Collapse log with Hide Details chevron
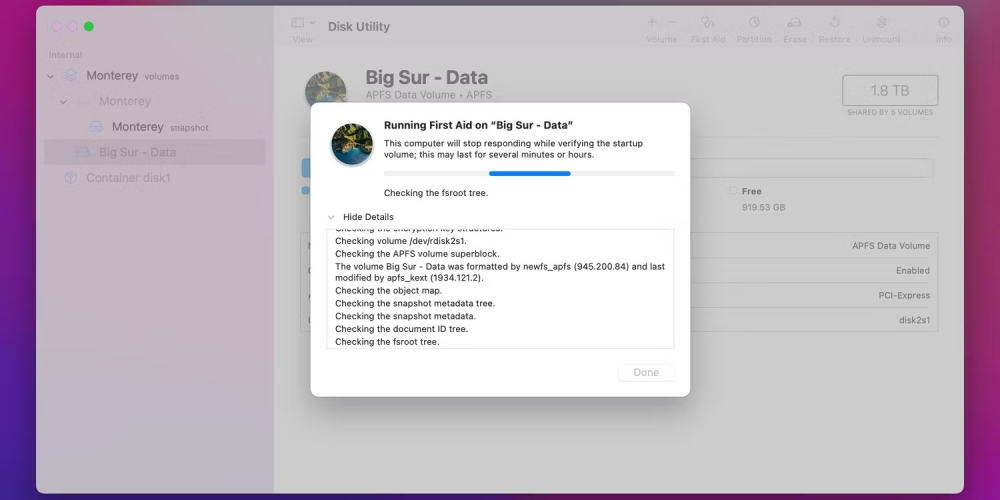This screenshot has height=500, width=1000. (x=331, y=217)
